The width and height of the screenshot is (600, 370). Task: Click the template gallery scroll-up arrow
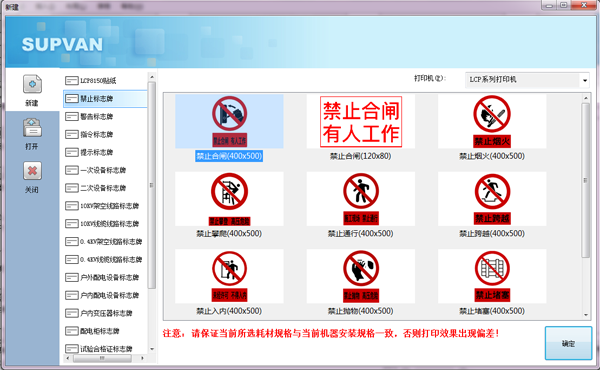pos(586,98)
